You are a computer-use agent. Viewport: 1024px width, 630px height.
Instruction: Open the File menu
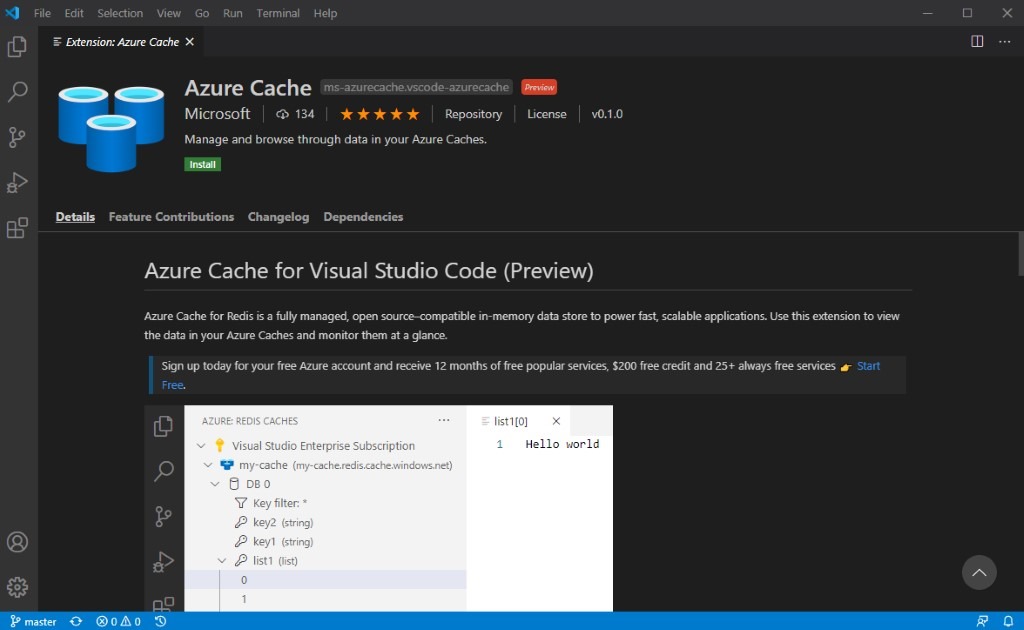(x=42, y=13)
